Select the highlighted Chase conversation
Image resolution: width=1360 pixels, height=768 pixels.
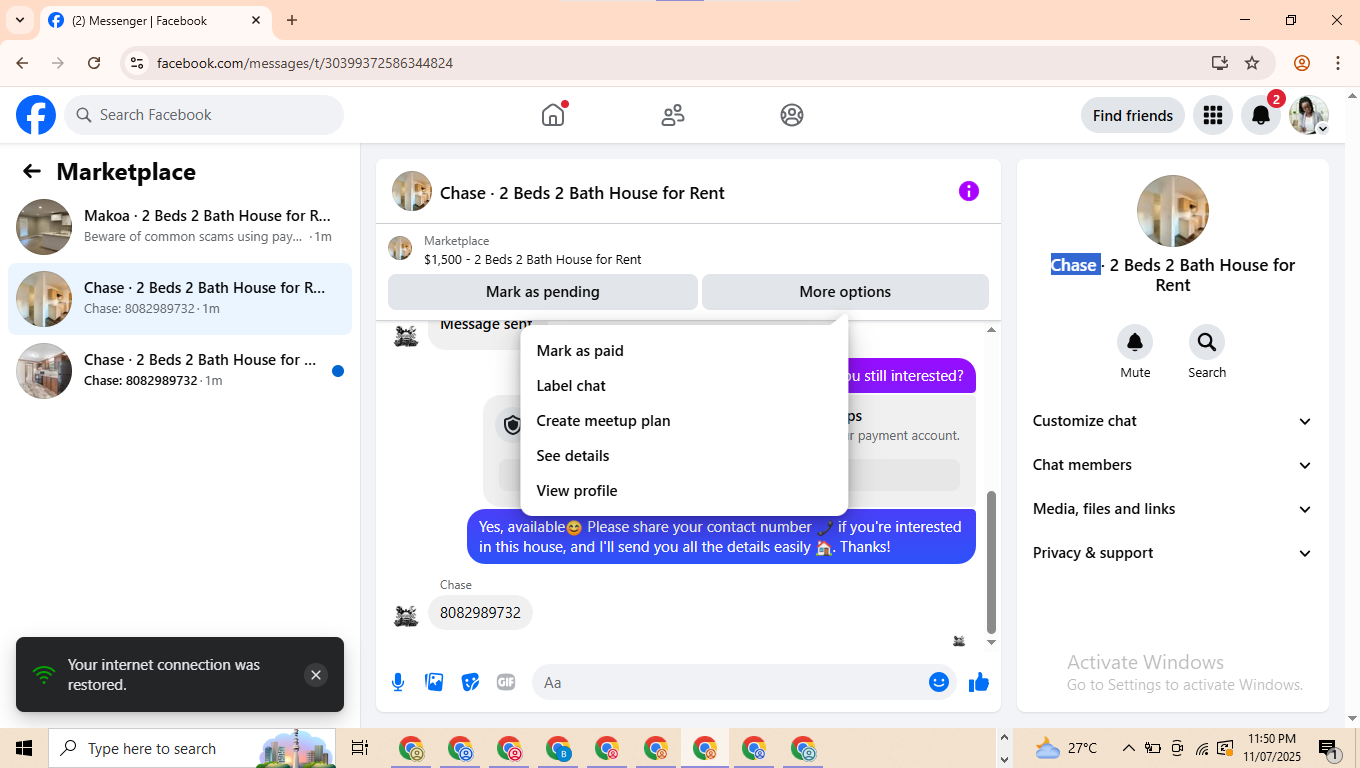pyautogui.click(x=180, y=299)
